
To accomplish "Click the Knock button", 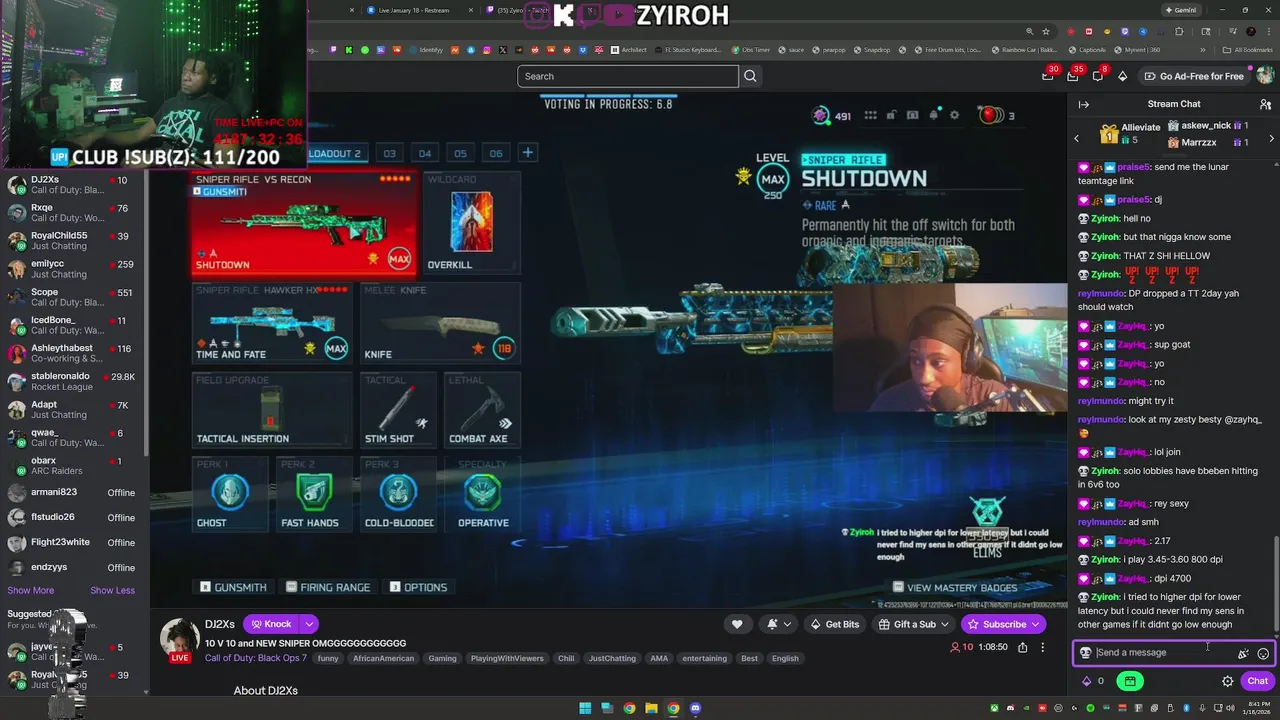I will tap(270, 624).
